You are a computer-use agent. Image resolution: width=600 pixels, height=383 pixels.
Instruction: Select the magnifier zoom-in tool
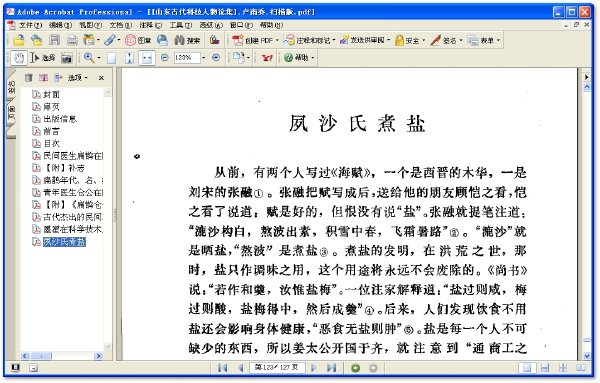pos(89,58)
